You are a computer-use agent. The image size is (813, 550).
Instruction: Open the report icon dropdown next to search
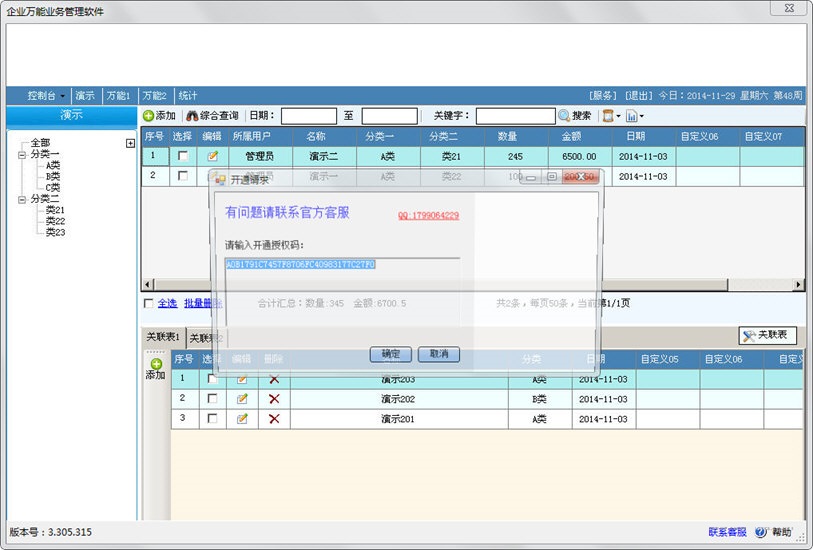(611, 116)
